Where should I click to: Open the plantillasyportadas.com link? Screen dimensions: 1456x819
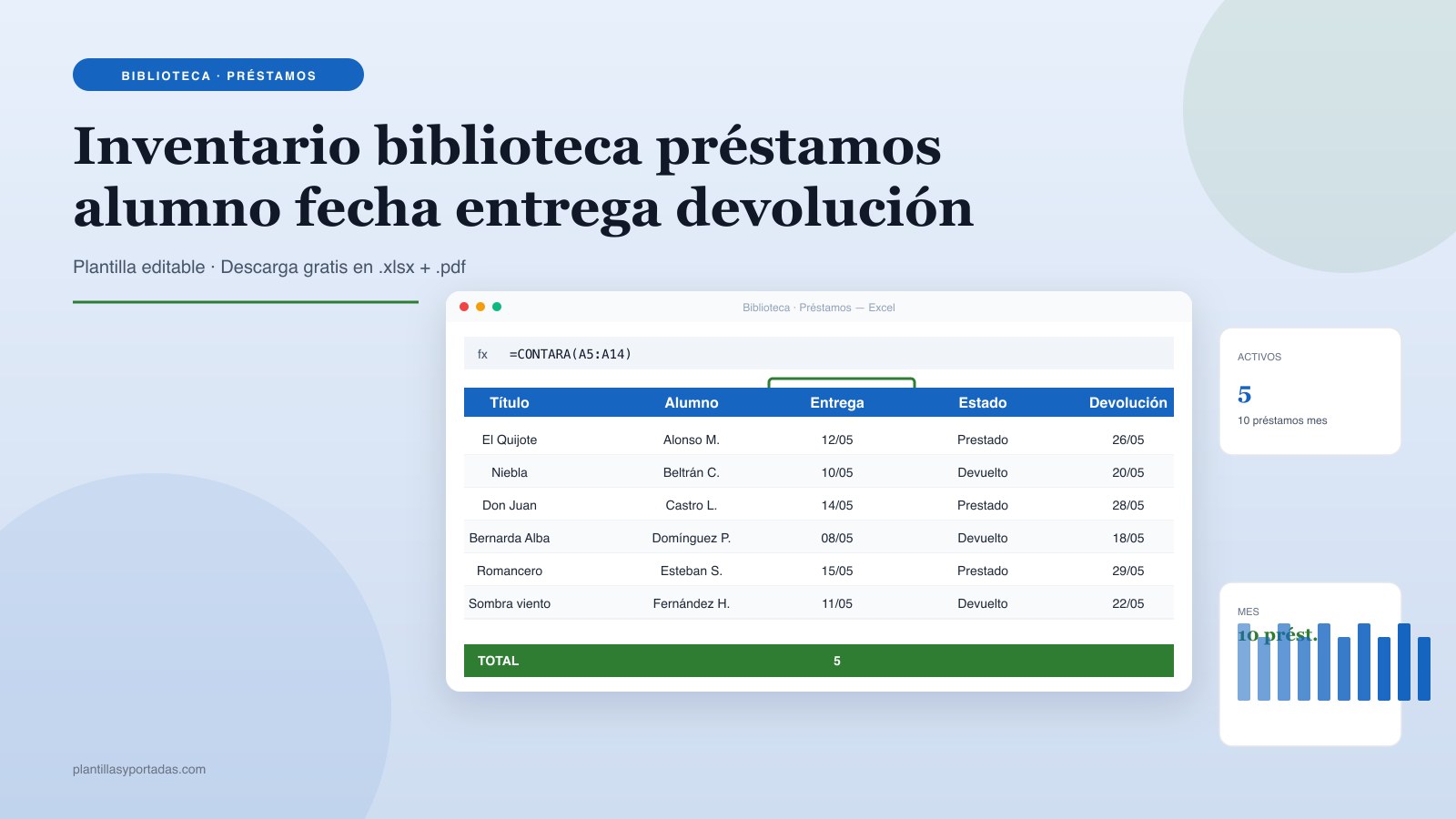139,769
